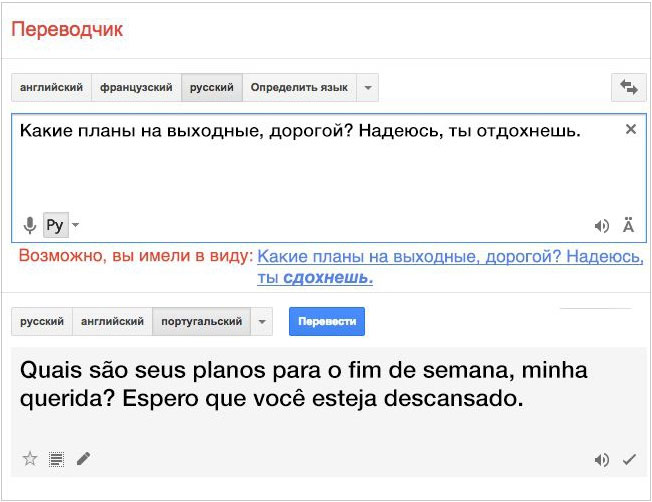Open target language list dropdown arrow

point(262,321)
